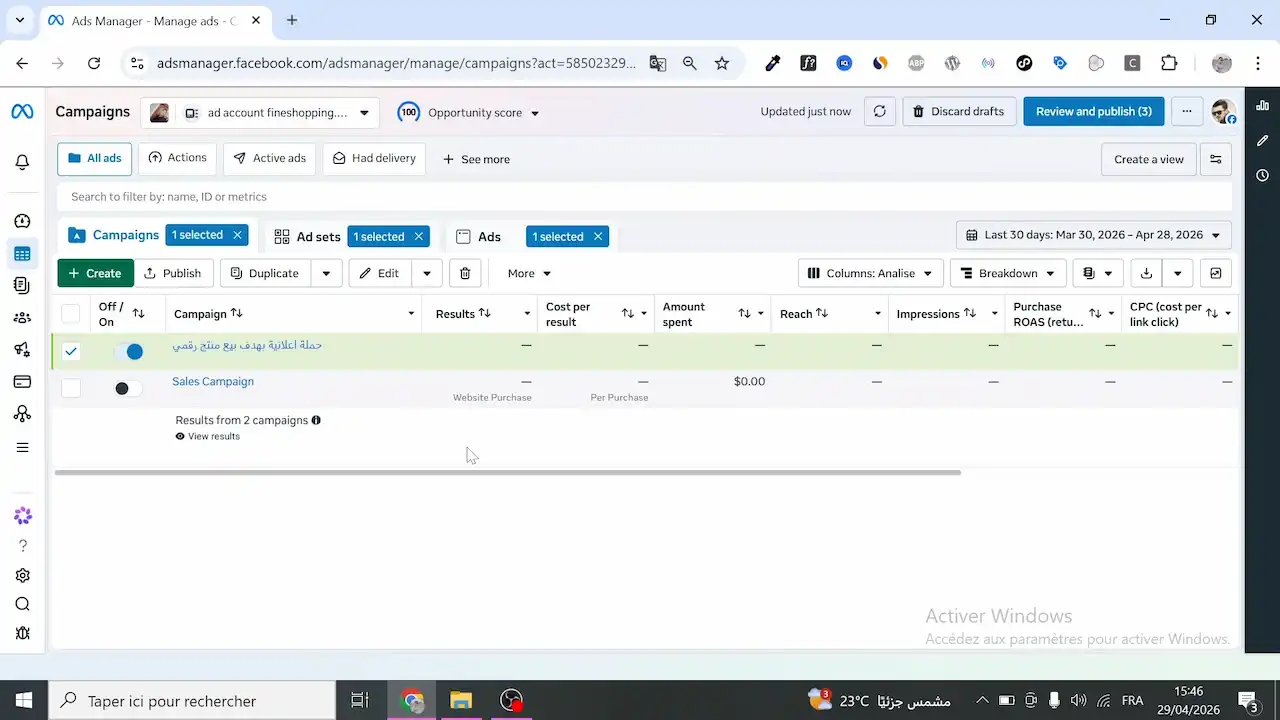Toggle select-all checkbox in table header
Image resolution: width=1280 pixels, height=720 pixels.
pyautogui.click(x=71, y=314)
